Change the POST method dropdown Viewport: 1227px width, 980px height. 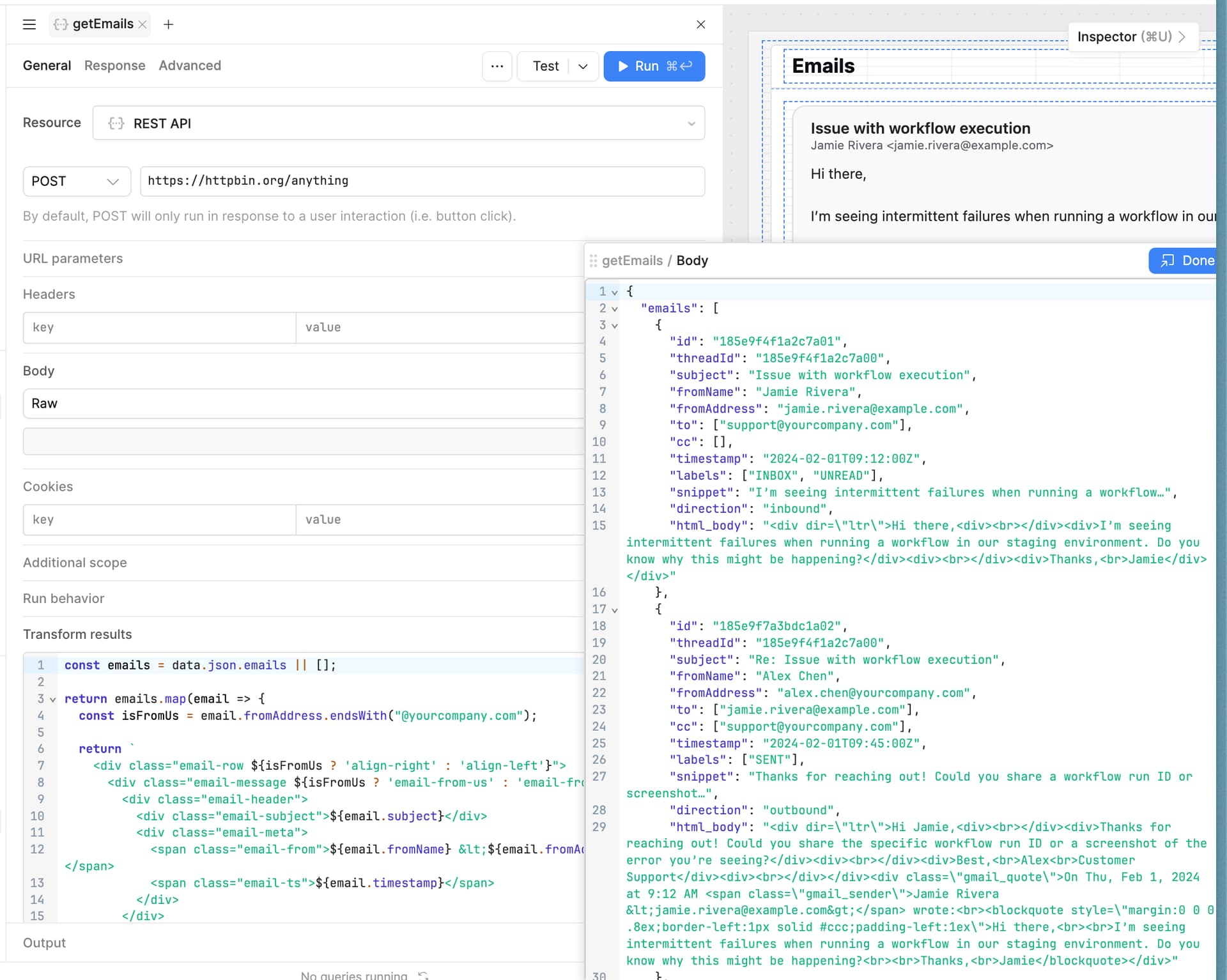tap(76, 181)
